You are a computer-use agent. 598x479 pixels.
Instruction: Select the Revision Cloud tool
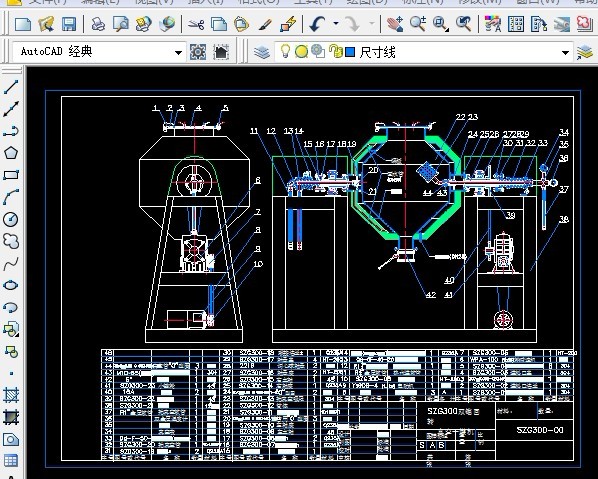[x=11, y=241]
